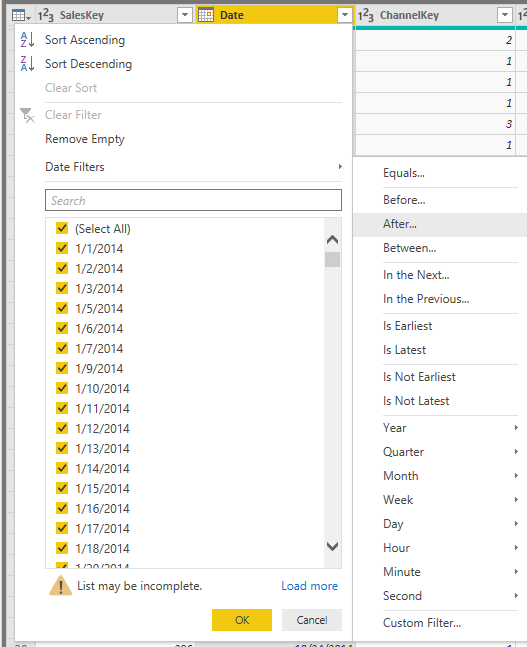Uncheck the 1/5/2014 date checkbox
Screen dimensions: 527x647
coord(62,308)
